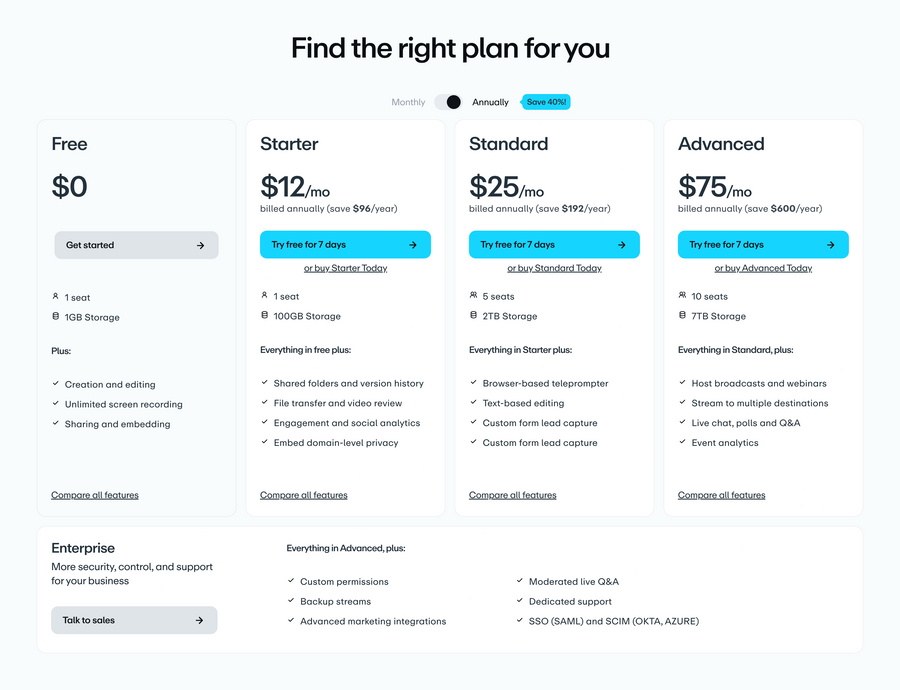
Task: Click the checkmark beside Backup streams
Action: tap(290, 601)
